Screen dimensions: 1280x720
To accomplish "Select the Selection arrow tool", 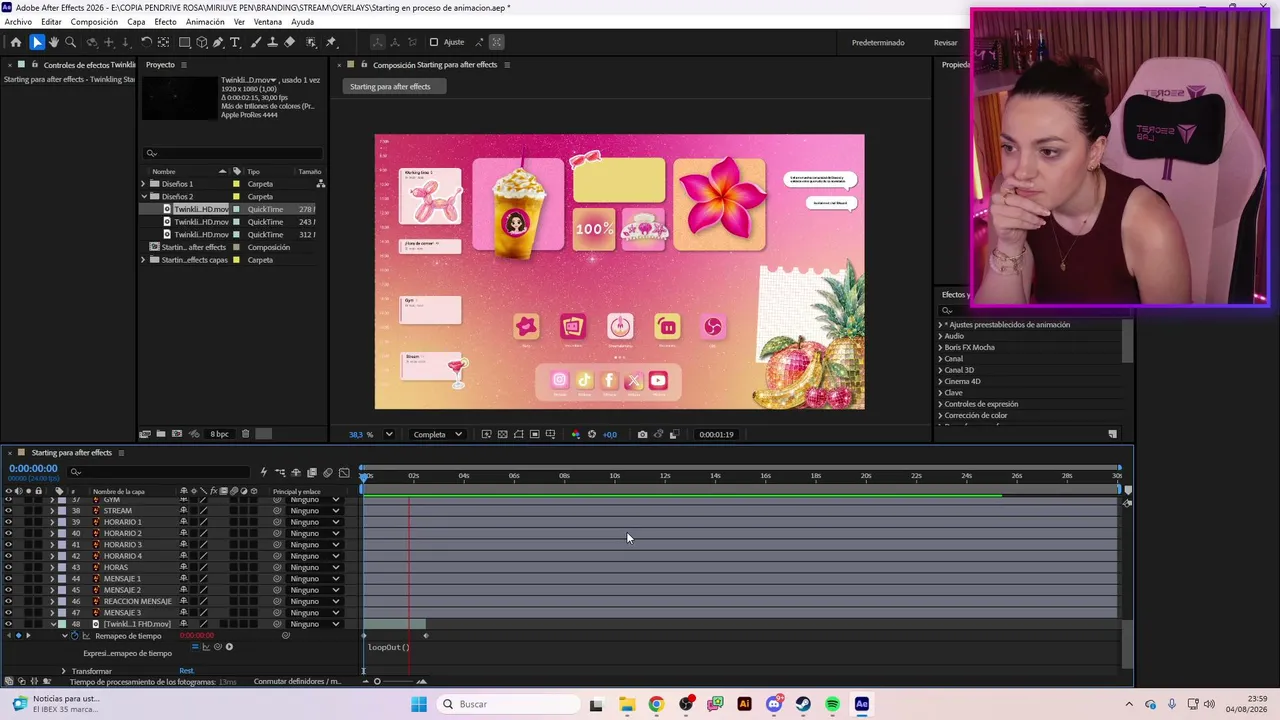I will 37,42.
